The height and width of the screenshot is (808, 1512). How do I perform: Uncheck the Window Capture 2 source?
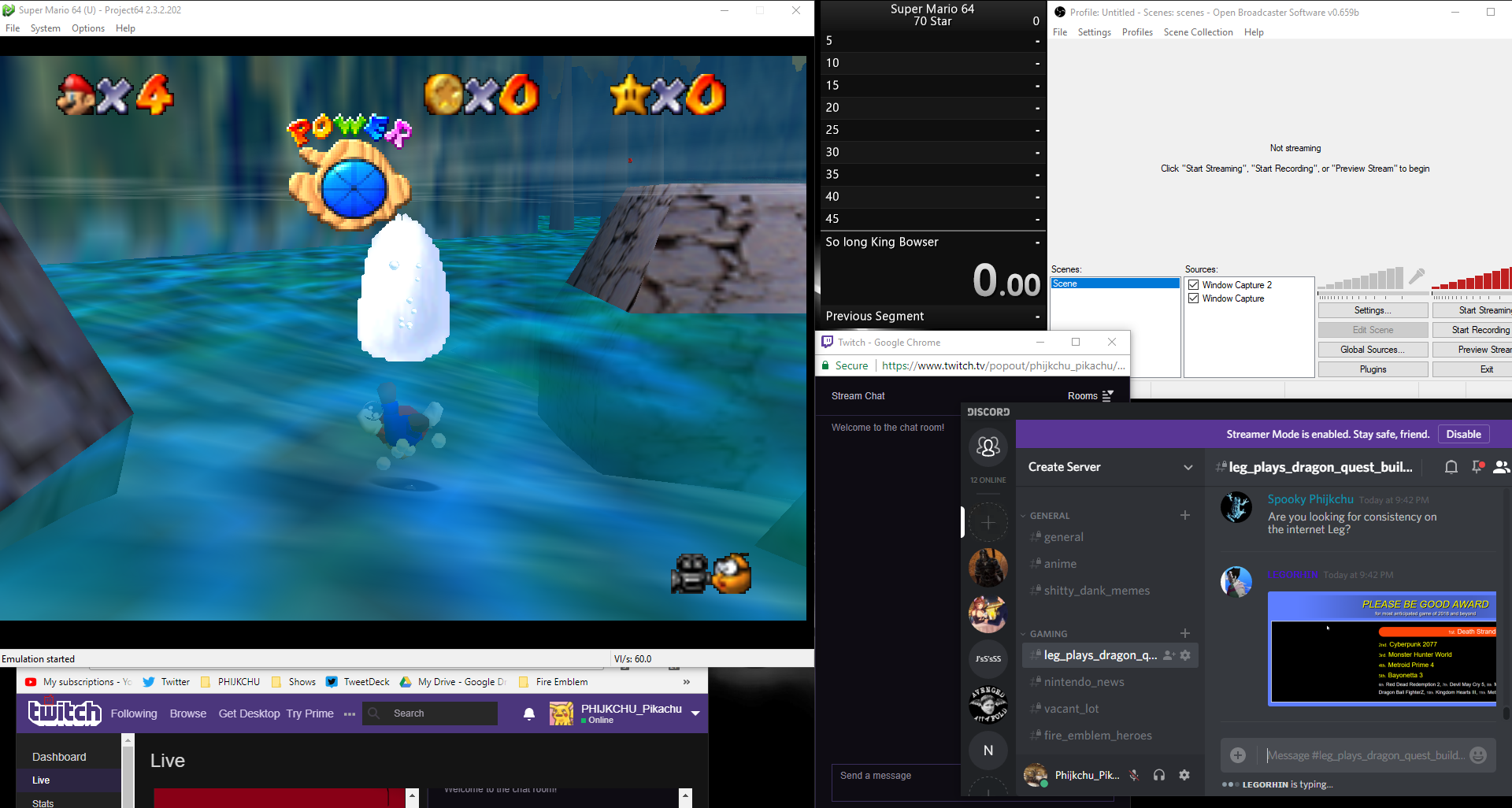click(x=1194, y=285)
